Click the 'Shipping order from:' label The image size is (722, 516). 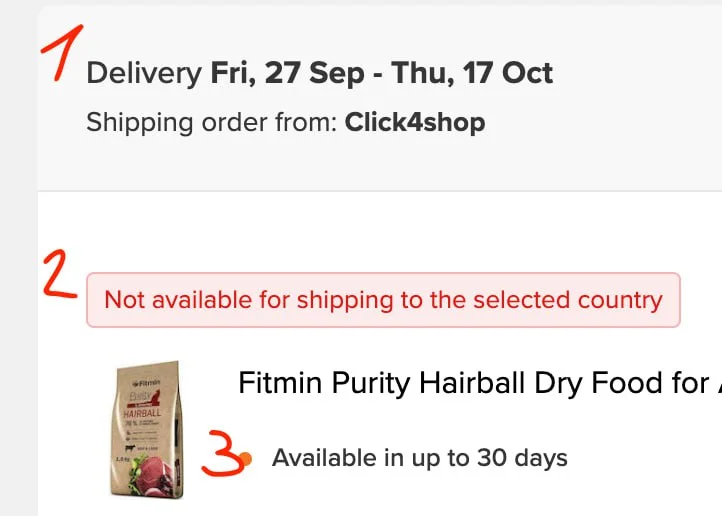210,123
